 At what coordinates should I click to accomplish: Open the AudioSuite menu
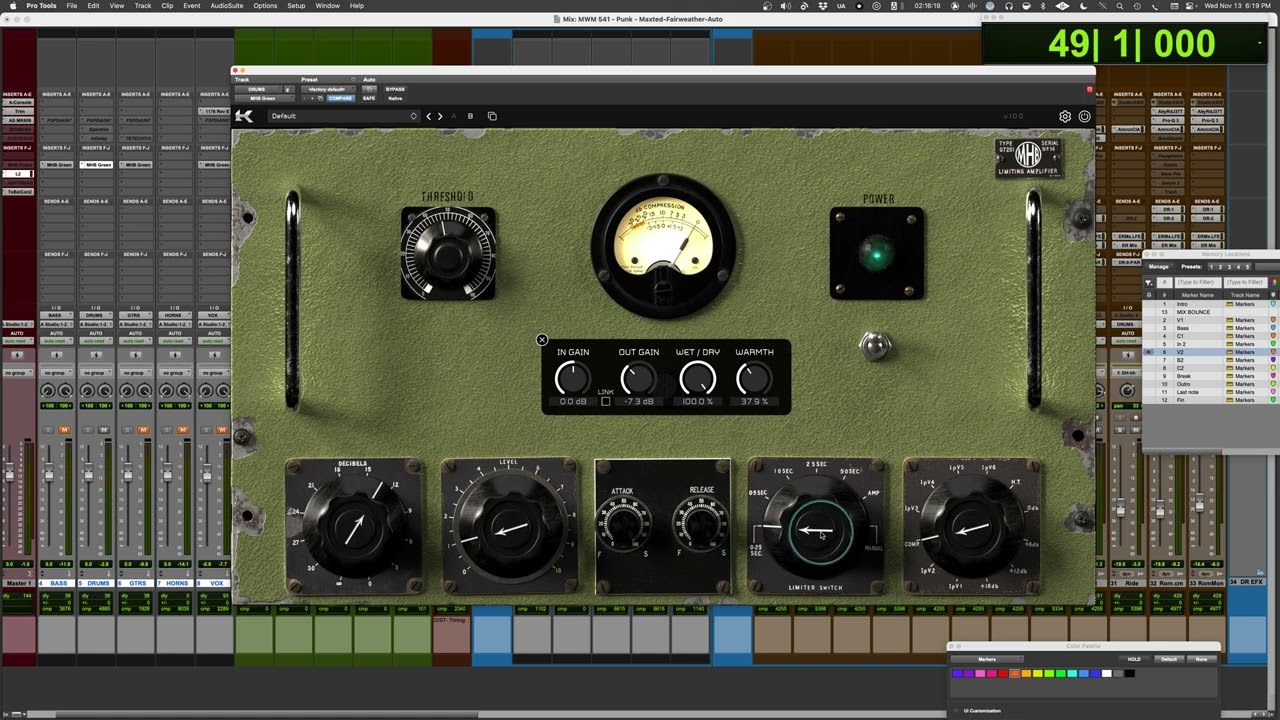pos(227,6)
